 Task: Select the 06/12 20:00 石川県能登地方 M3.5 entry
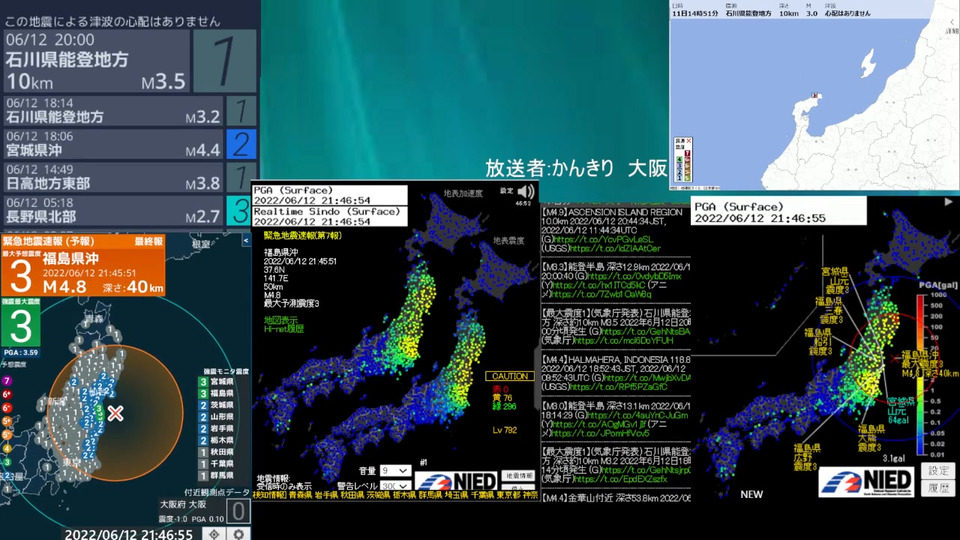pos(96,61)
